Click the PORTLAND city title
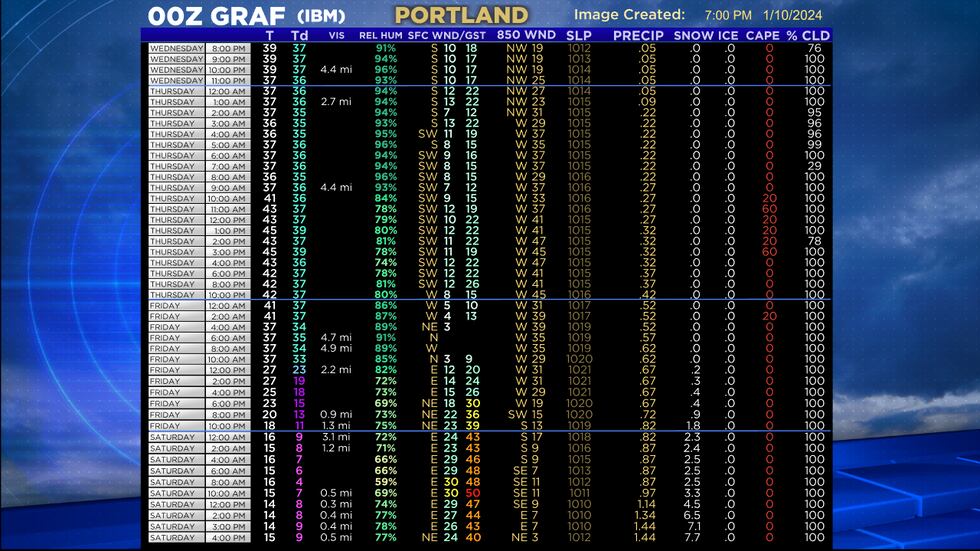The image size is (980, 551). pyautogui.click(x=461, y=15)
